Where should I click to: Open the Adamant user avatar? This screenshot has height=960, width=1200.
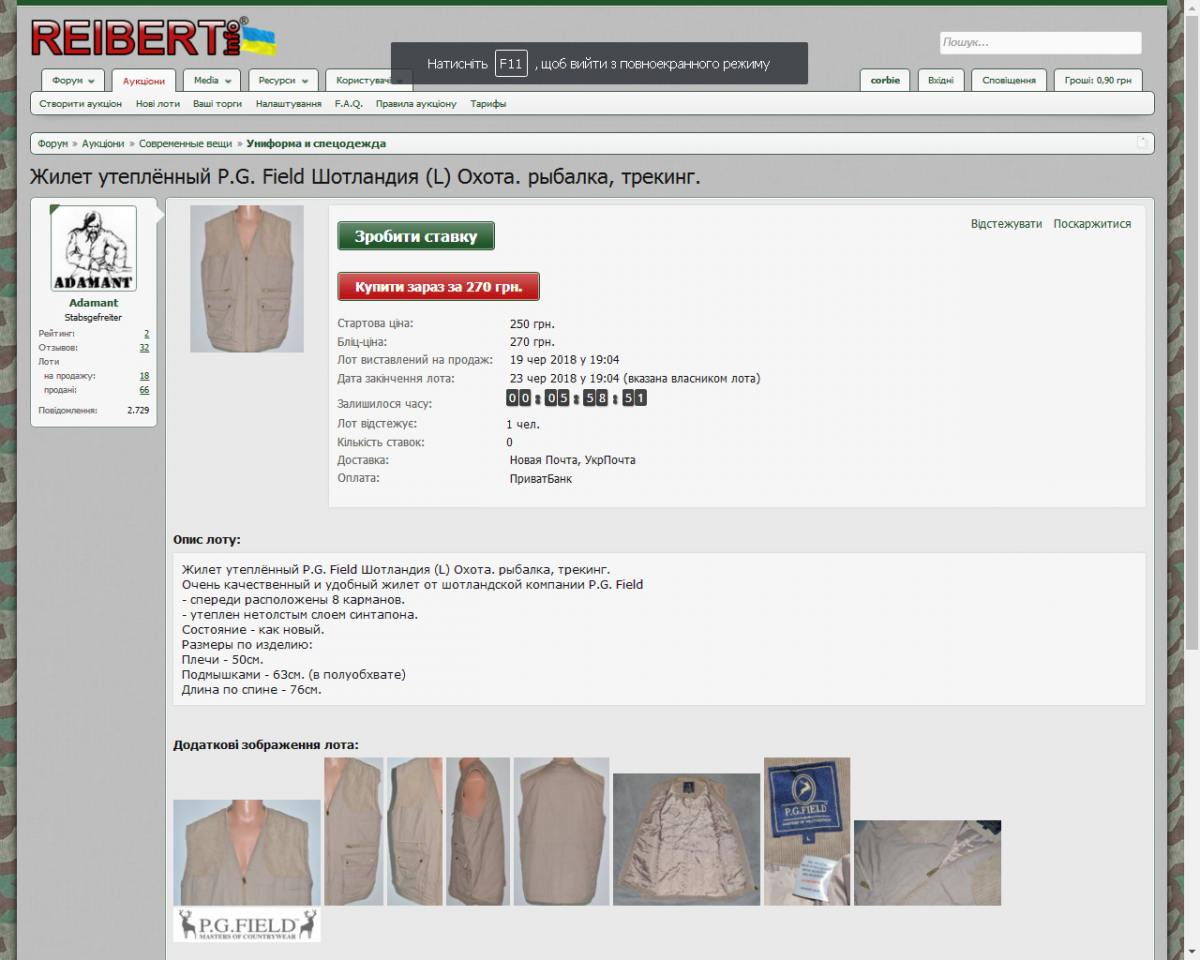(x=94, y=249)
